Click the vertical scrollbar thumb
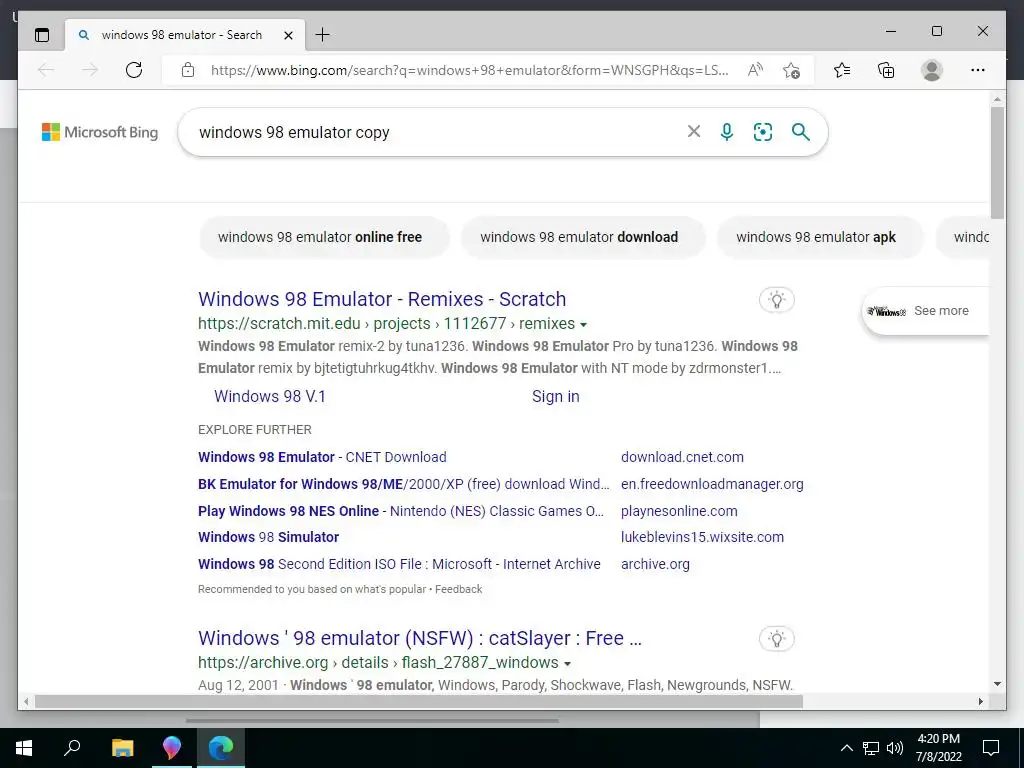 click(x=997, y=163)
